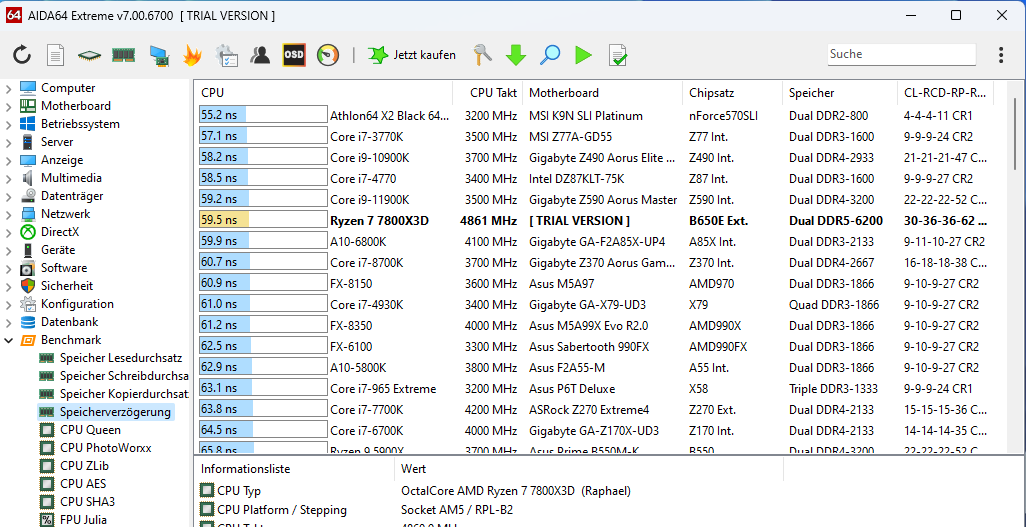
Task: Sort by CL-RCD-RP-R... column header
Action: [946, 93]
